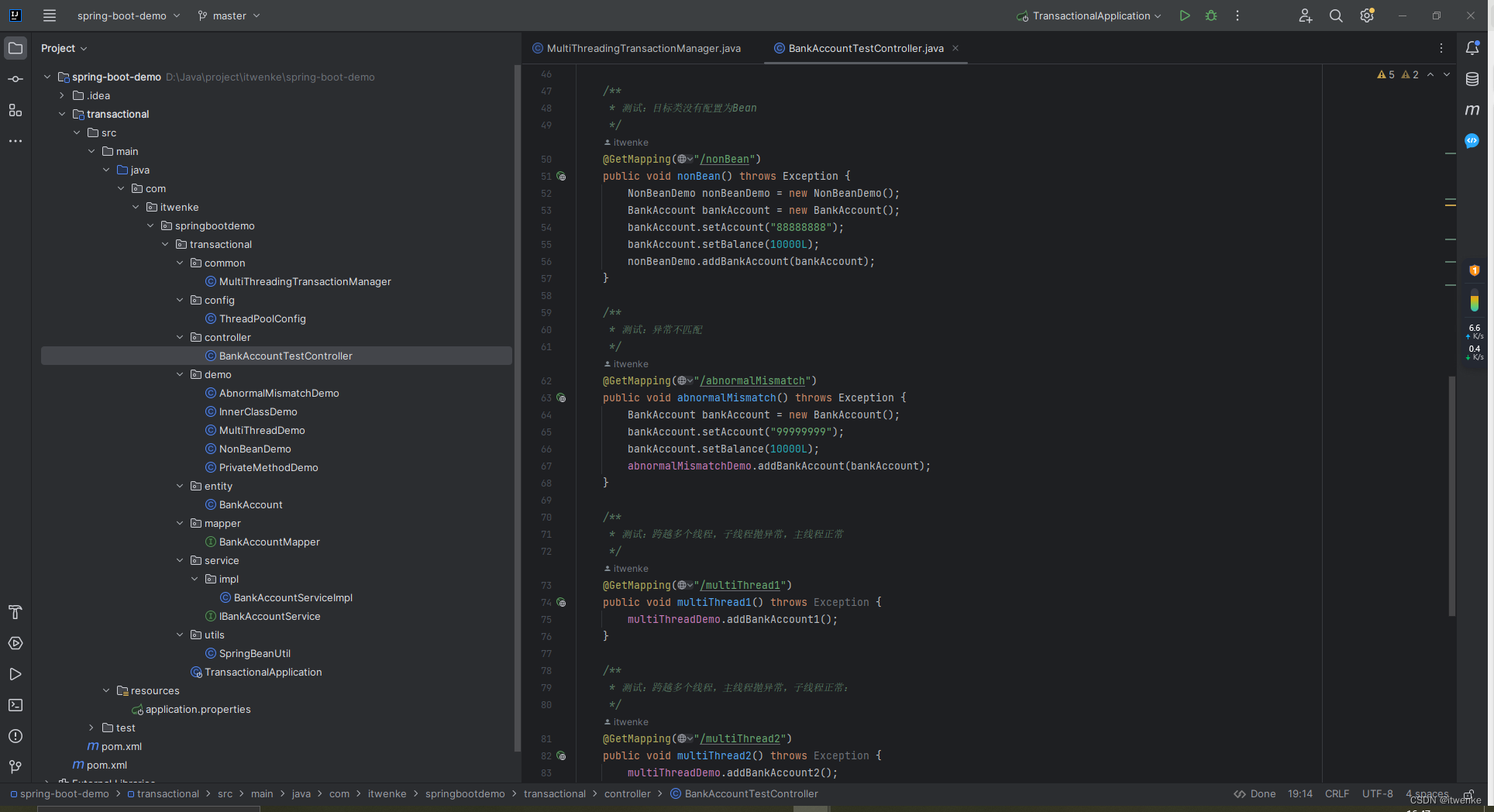This screenshot has width=1494, height=812.
Task: Select BankAccountTestController.java tab
Action: pyautogui.click(x=857, y=48)
